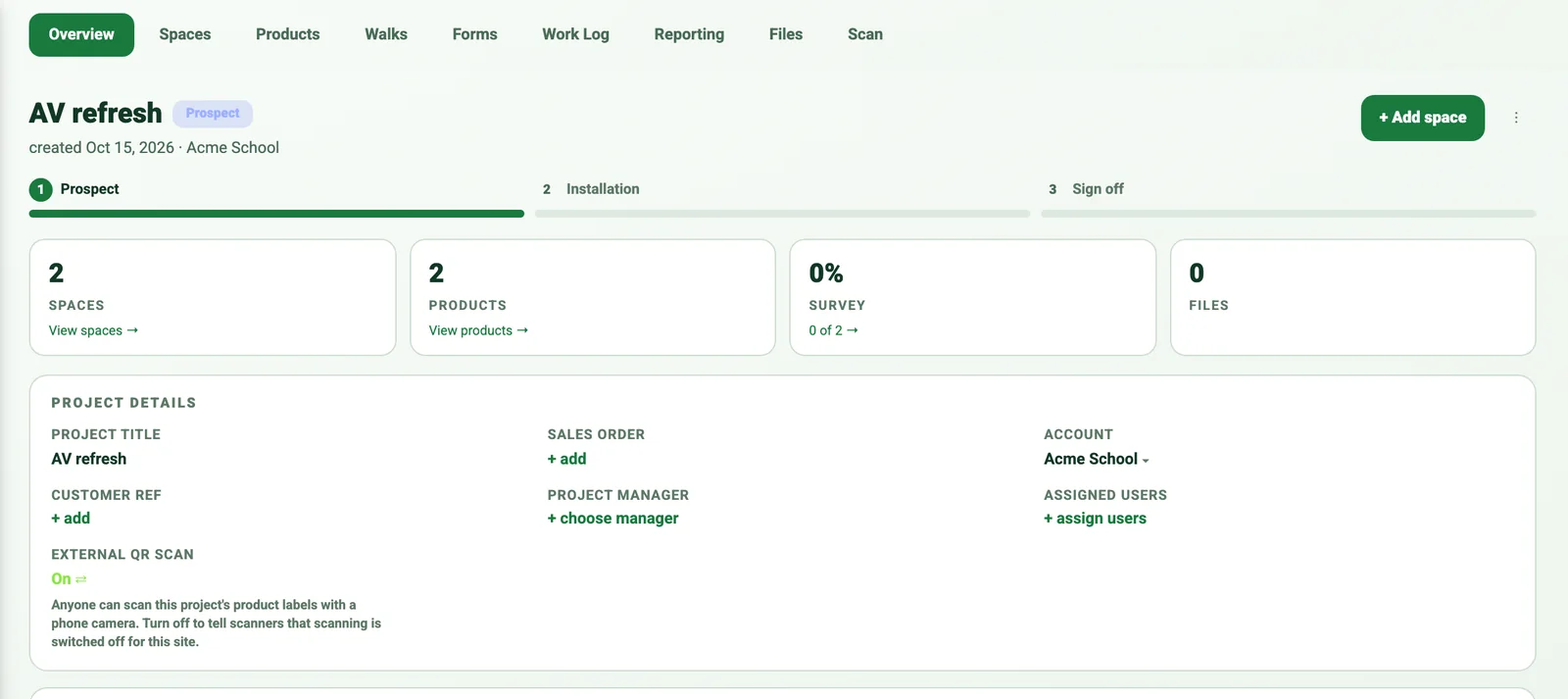1568x699 pixels.
Task: Click + assign users link
Action: pos(1095,519)
